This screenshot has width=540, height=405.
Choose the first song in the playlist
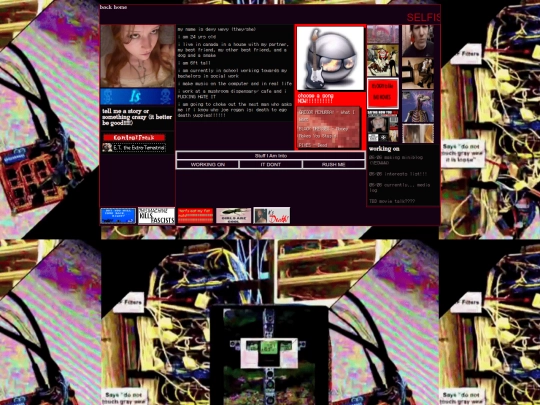point(328,116)
